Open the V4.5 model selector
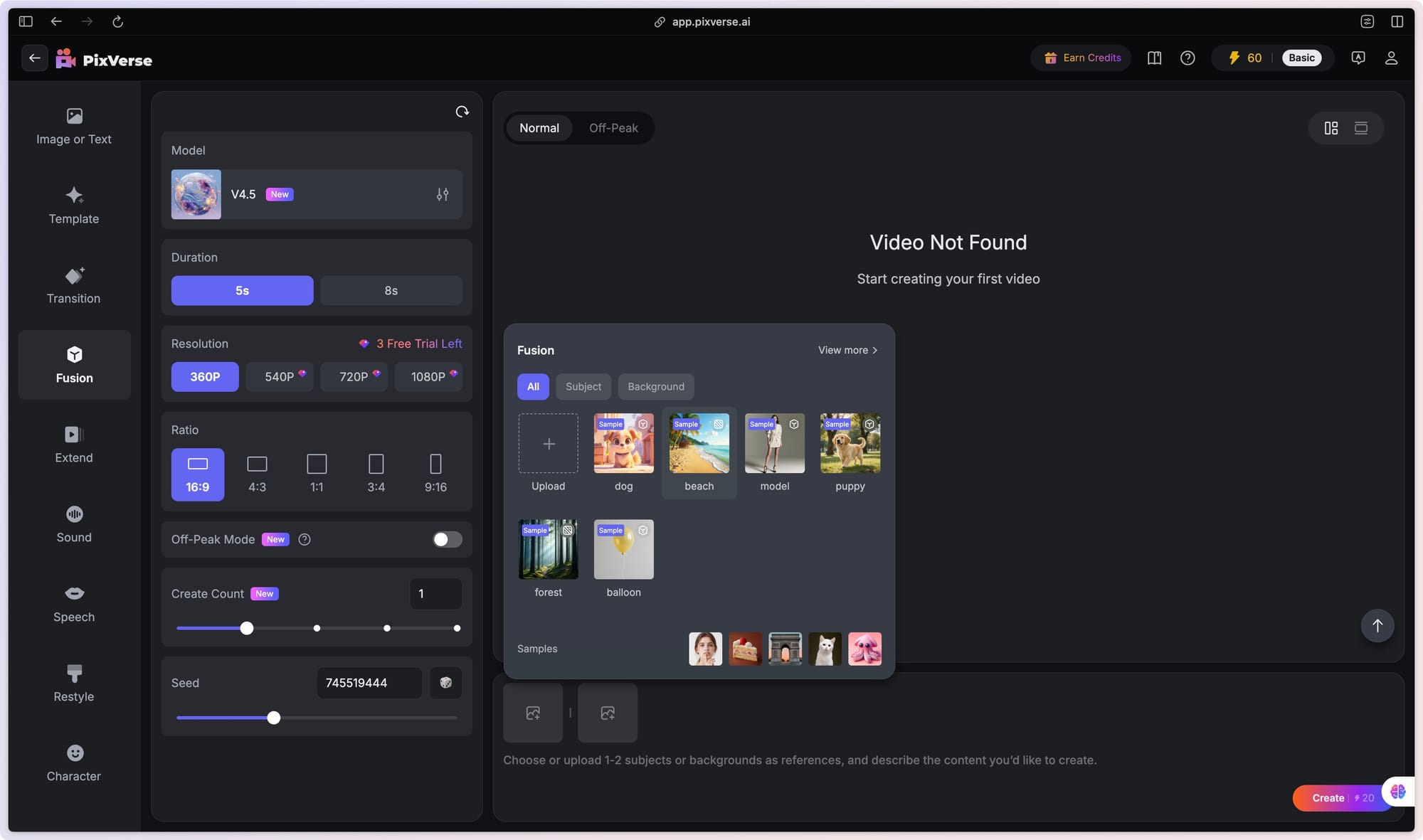 pyautogui.click(x=299, y=194)
